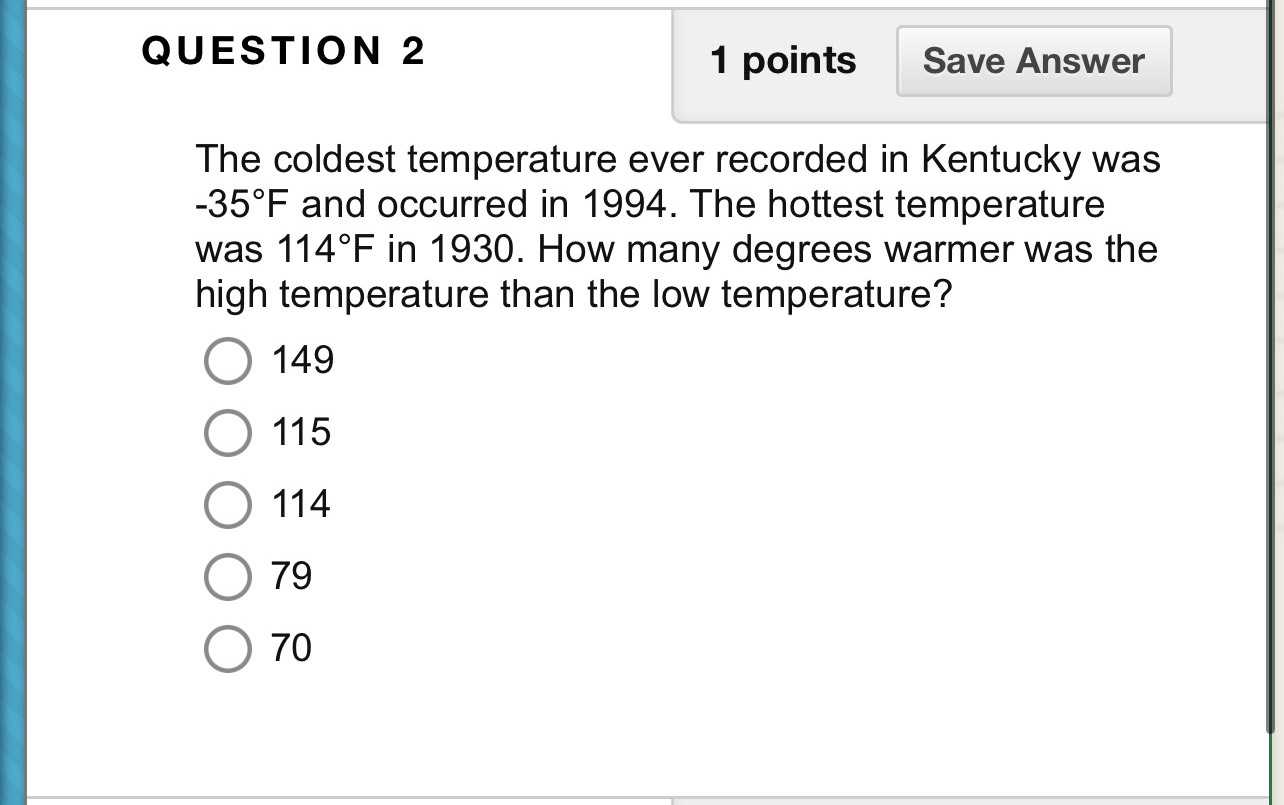Pick 79 as the temperature difference
This screenshot has height=805, width=1284.
[228, 576]
